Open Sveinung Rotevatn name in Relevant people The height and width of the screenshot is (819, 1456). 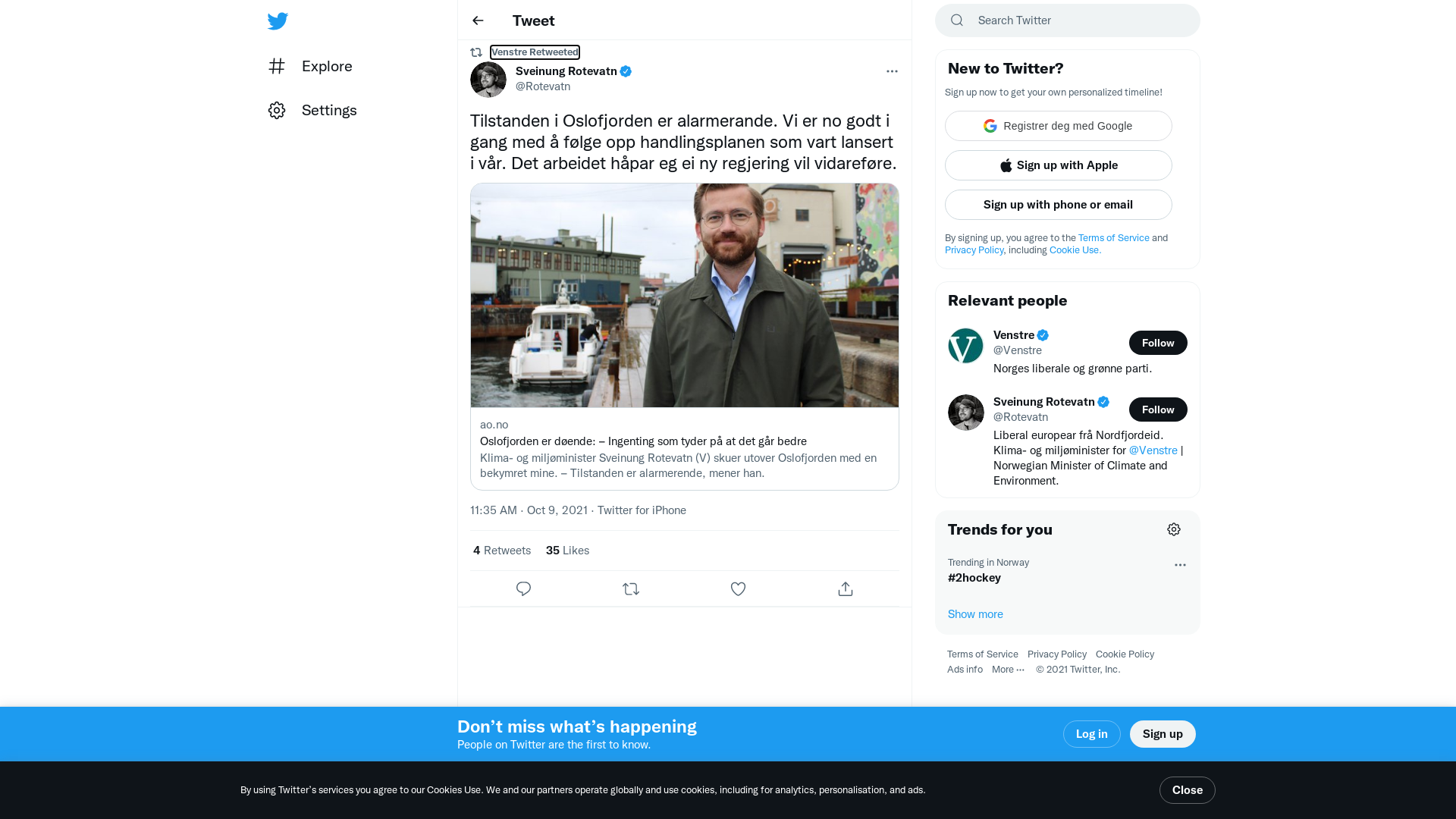(1044, 402)
